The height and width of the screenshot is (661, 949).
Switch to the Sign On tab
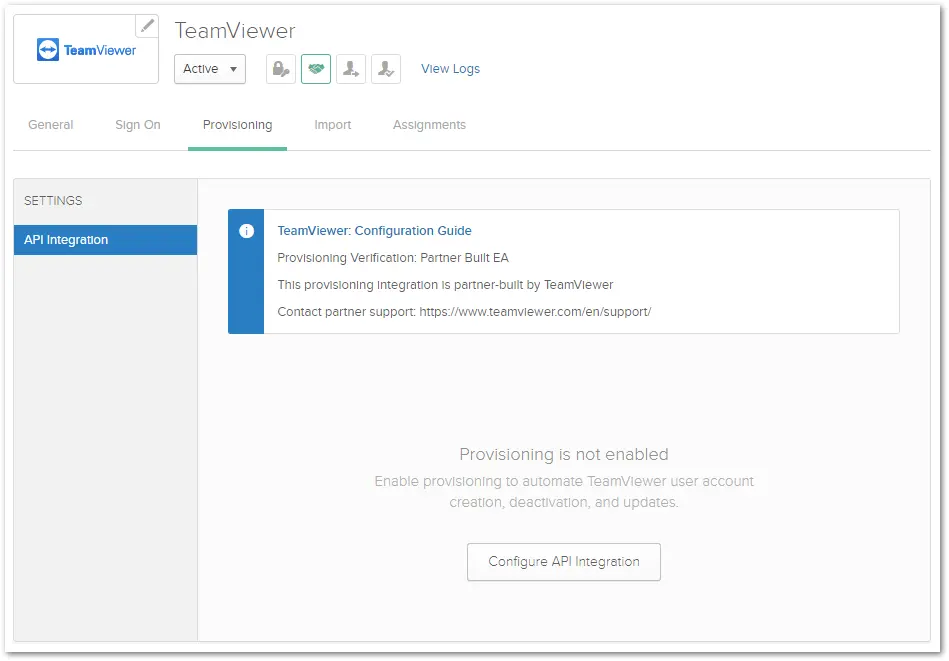138,125
